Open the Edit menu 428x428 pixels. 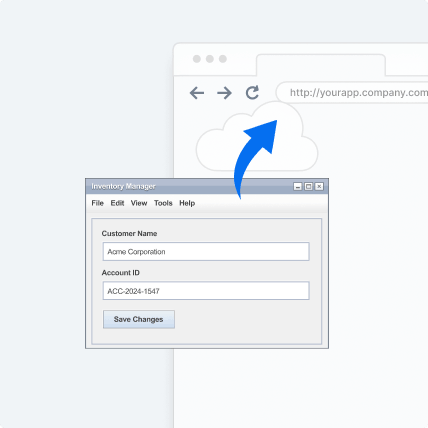[x=117, y=203]
